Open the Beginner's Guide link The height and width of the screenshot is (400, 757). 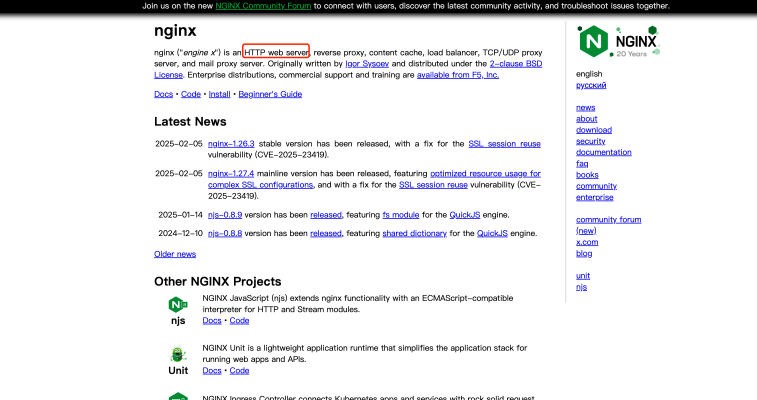point(270,94)
